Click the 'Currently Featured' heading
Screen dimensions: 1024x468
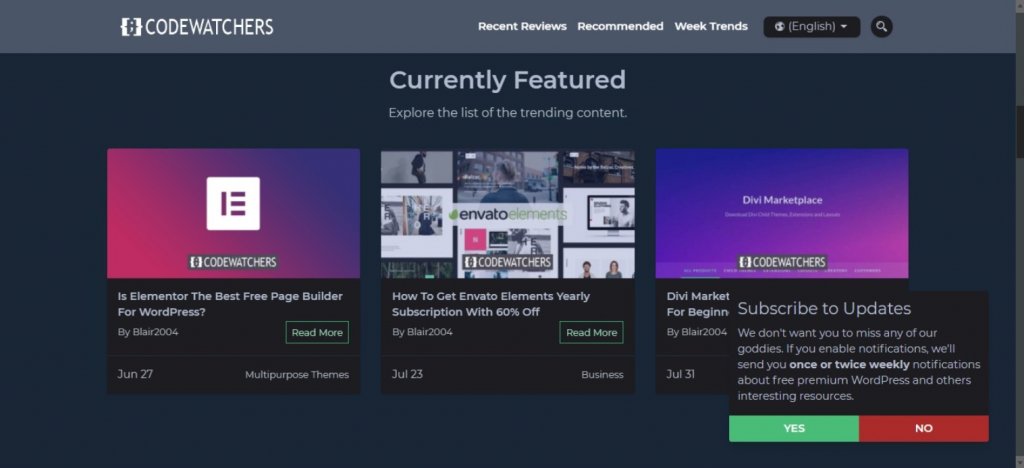coord(507,80)
